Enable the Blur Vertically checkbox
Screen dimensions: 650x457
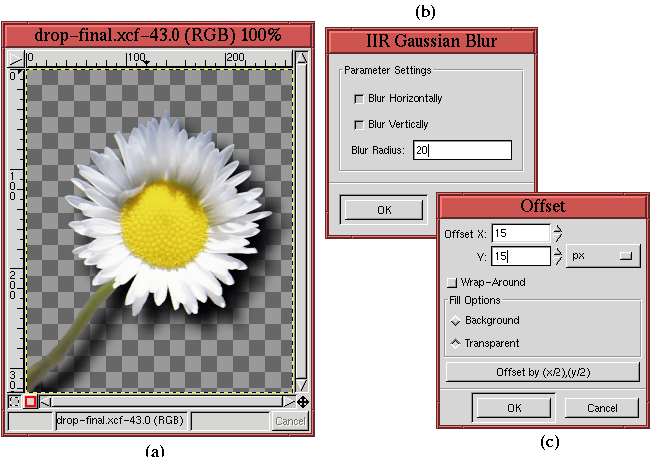358,124
